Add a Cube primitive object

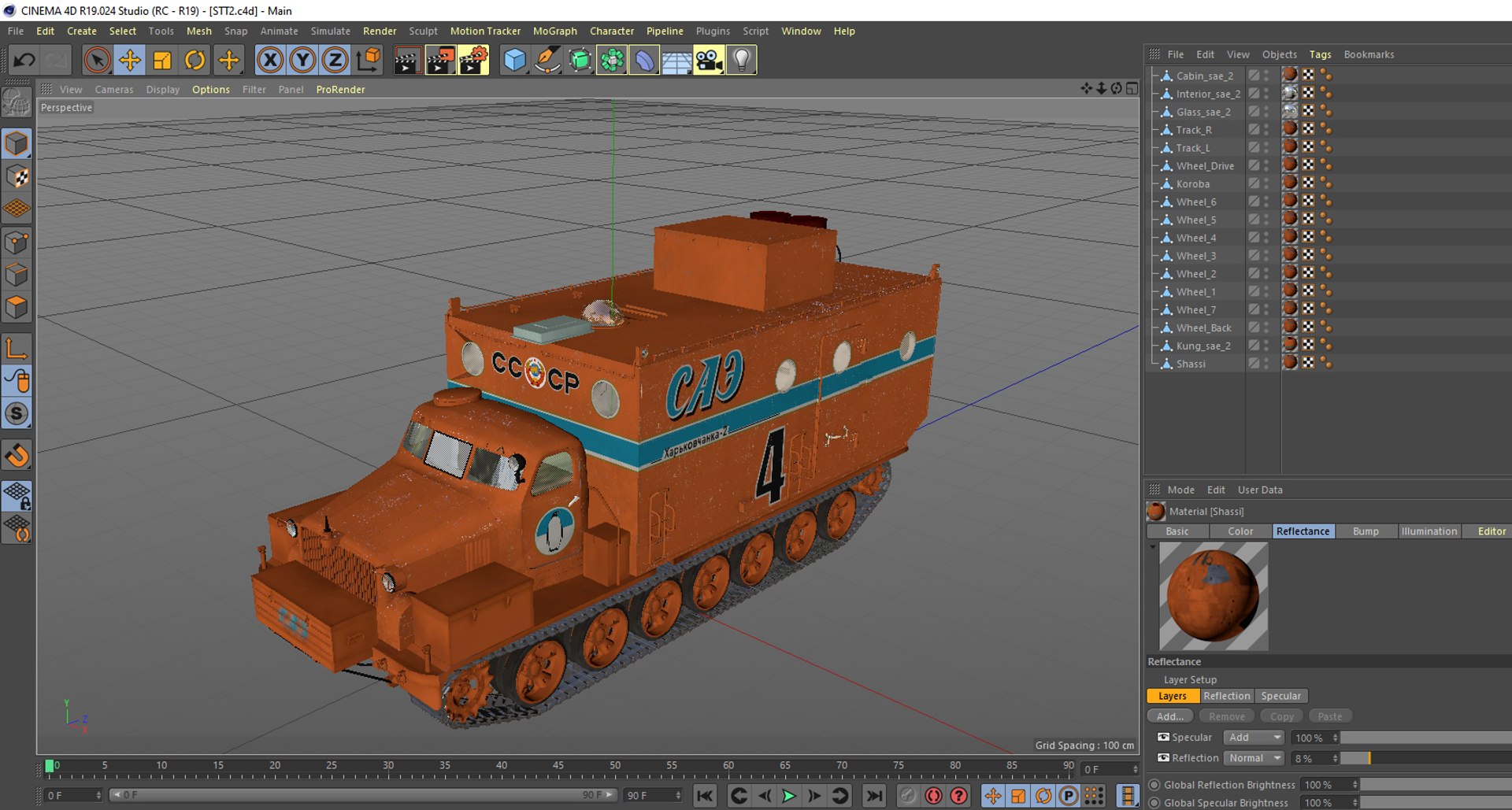click(x=514, y=61)
